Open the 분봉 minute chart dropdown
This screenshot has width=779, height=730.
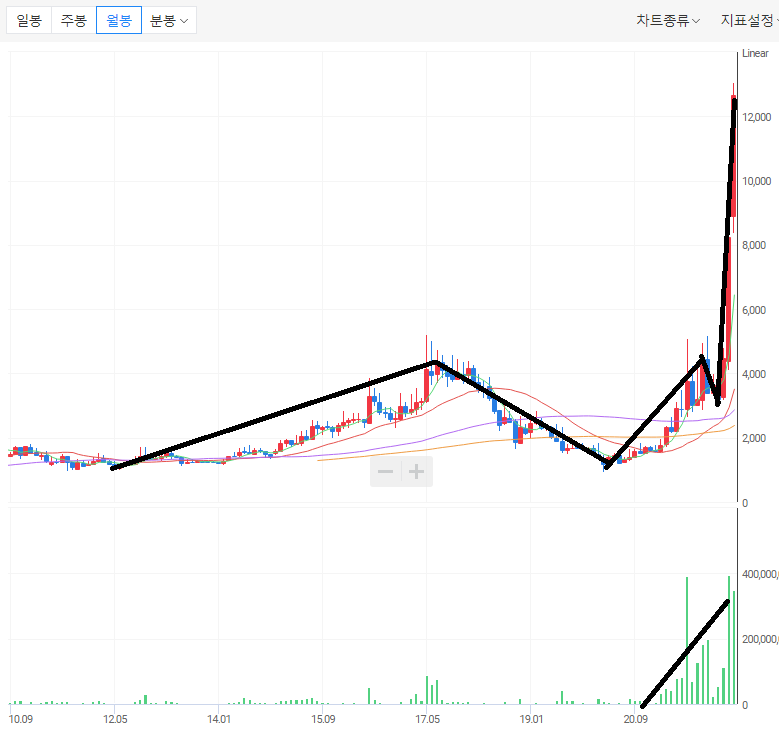(169, 20)
